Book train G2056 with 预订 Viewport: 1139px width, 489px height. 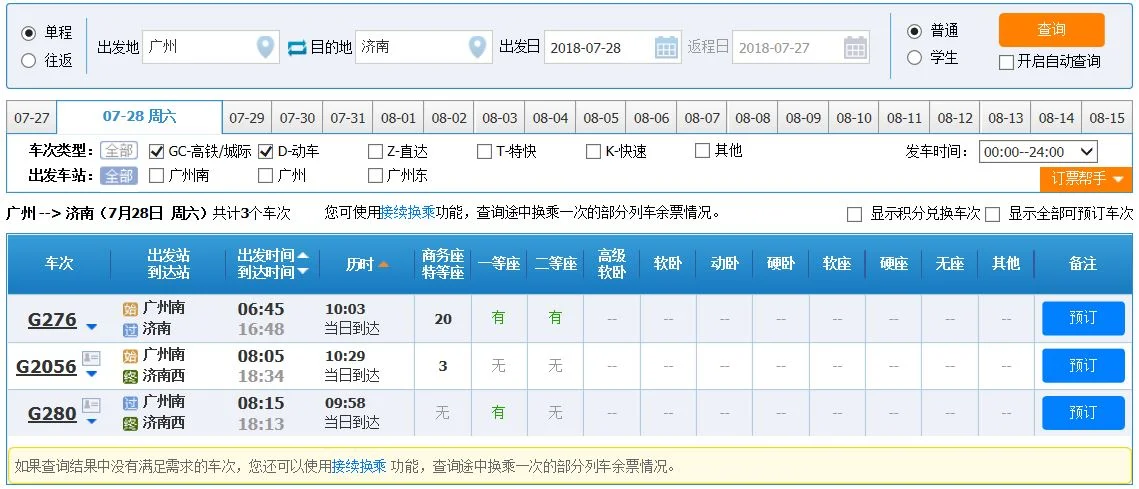[1083, 365]
